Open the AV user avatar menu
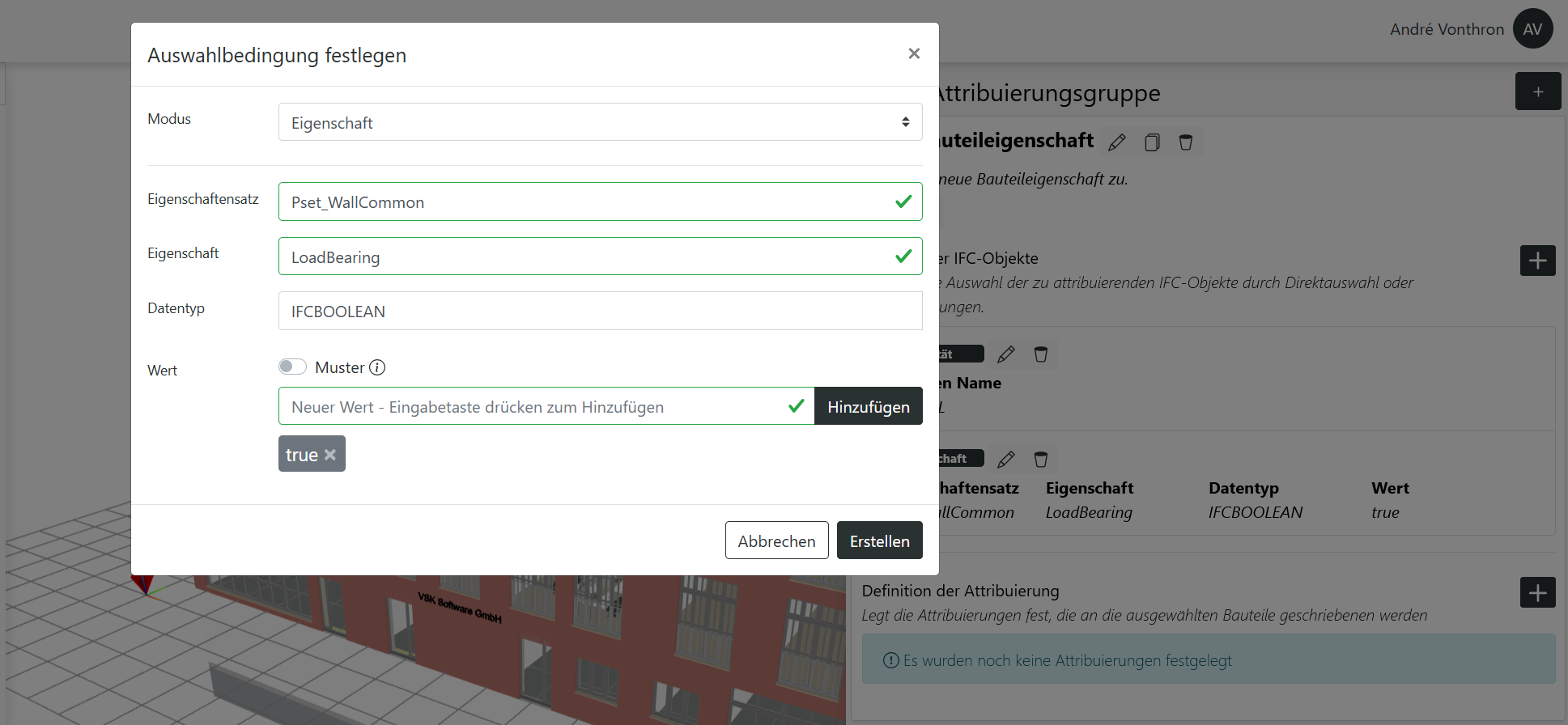This screenshot has width=1568, height=725. (1532, 29)
